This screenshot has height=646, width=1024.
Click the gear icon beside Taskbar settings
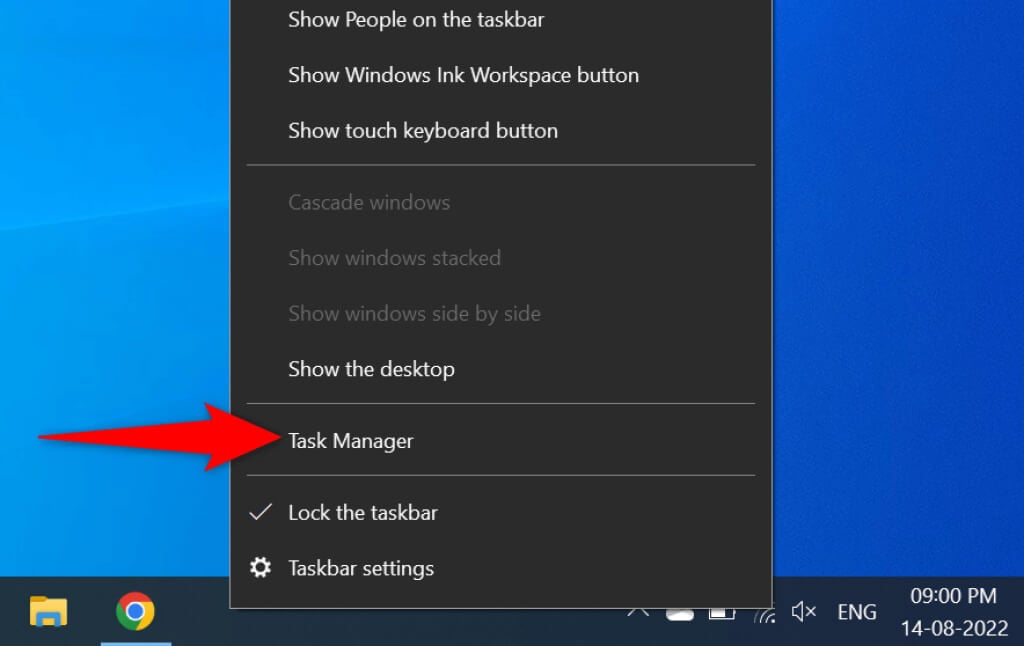click(x=260, y=568)
